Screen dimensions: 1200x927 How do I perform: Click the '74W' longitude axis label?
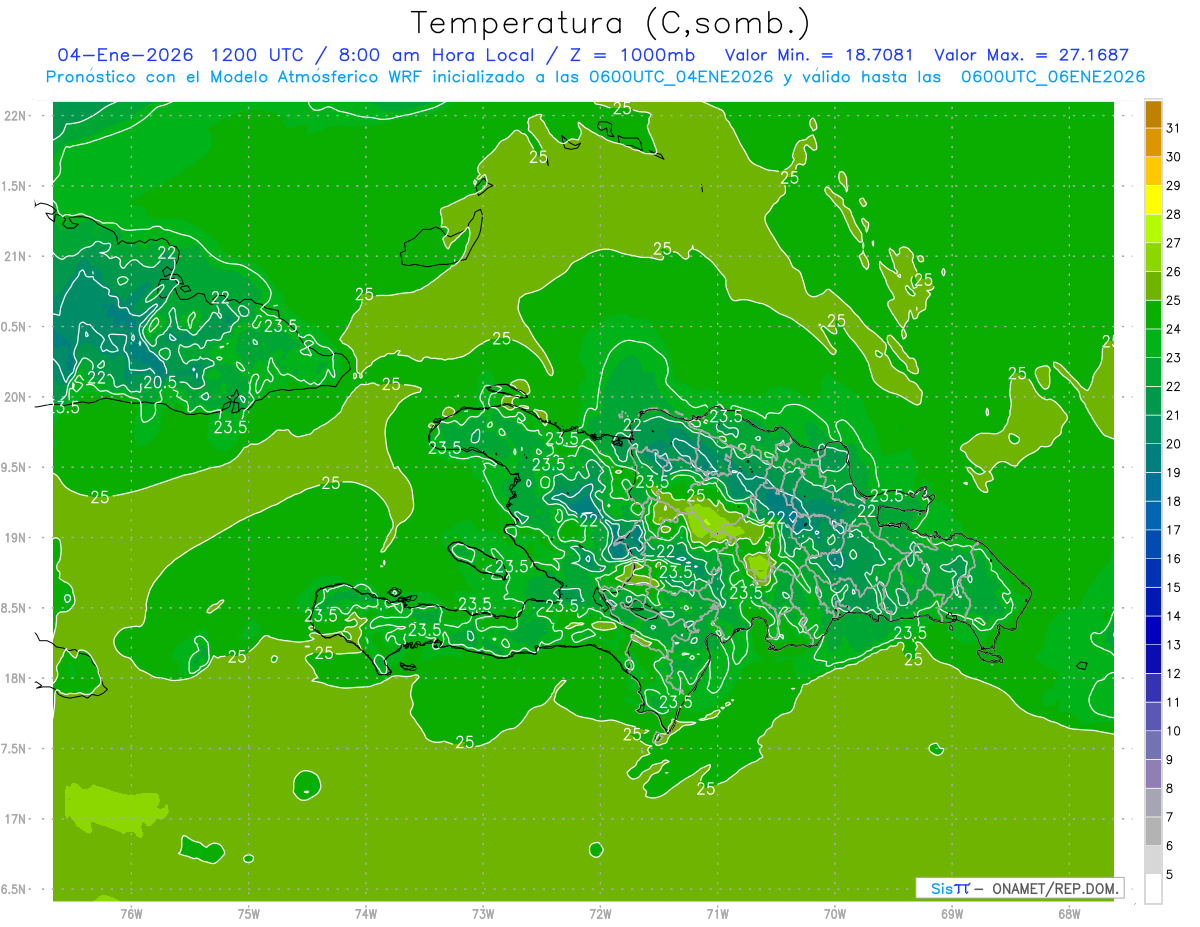[366, 913]
